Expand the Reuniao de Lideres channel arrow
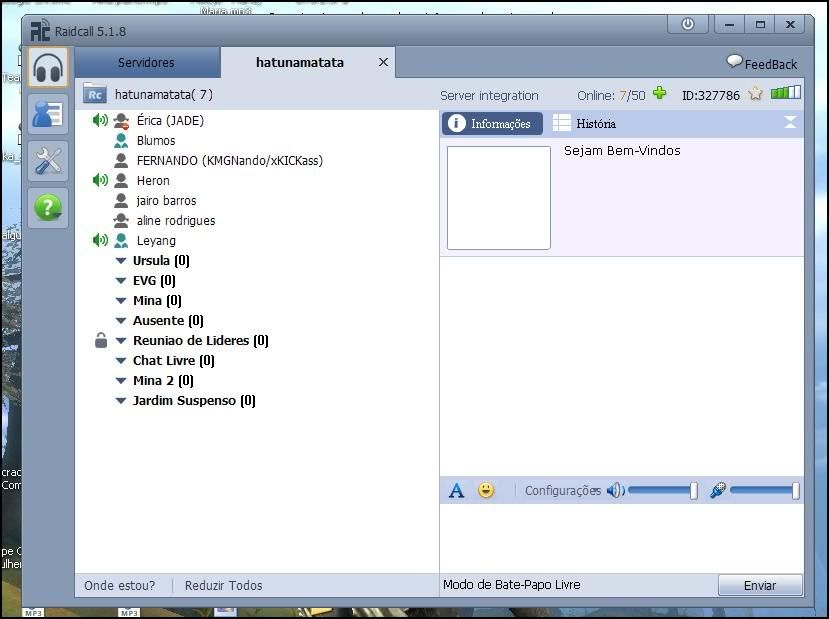Image resolution: width=829 pixels, height=619 pixels. 121,341
